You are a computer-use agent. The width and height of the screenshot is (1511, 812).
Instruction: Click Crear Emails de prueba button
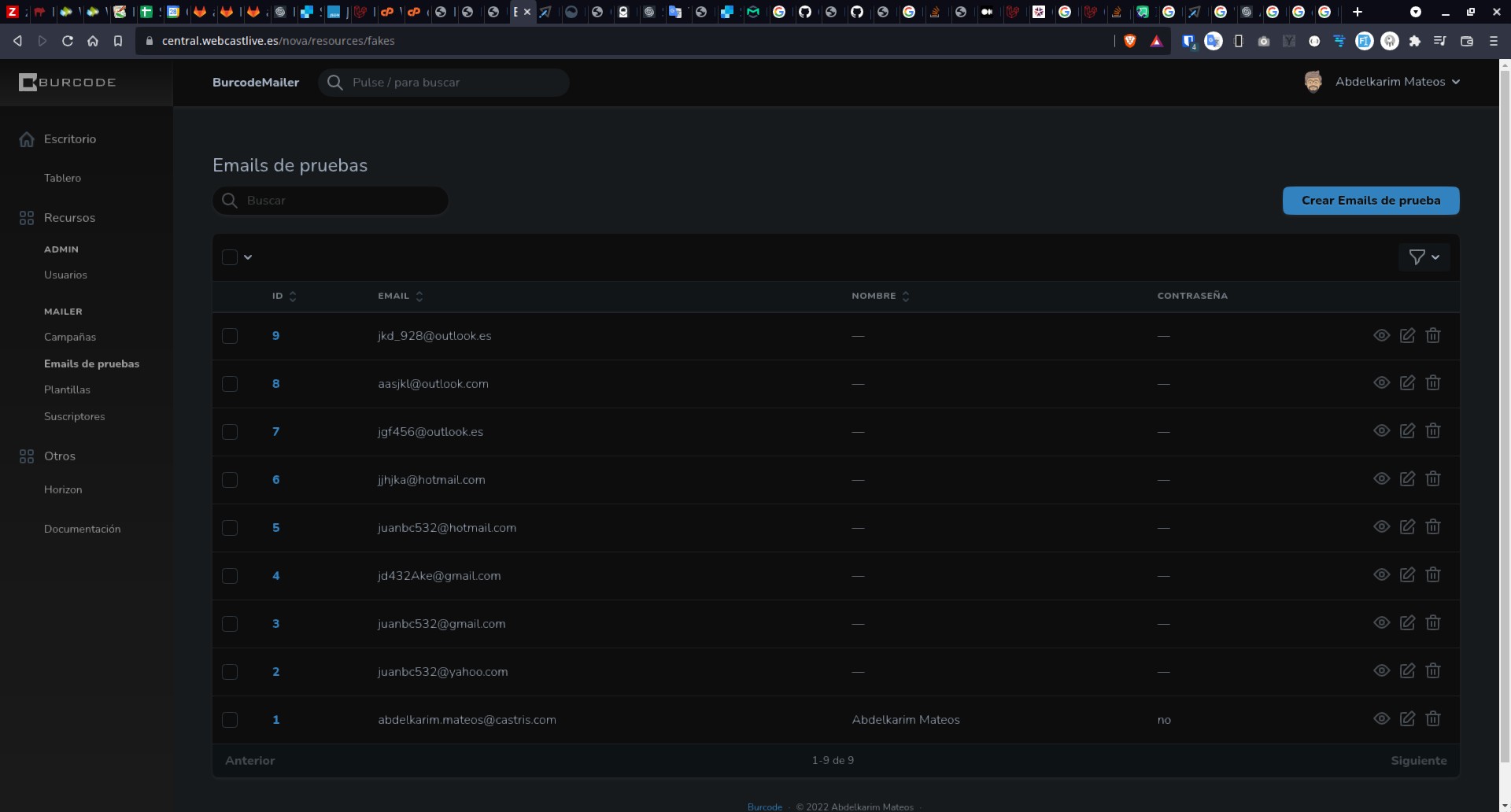pyautogui.click(x=1370, y=201)
